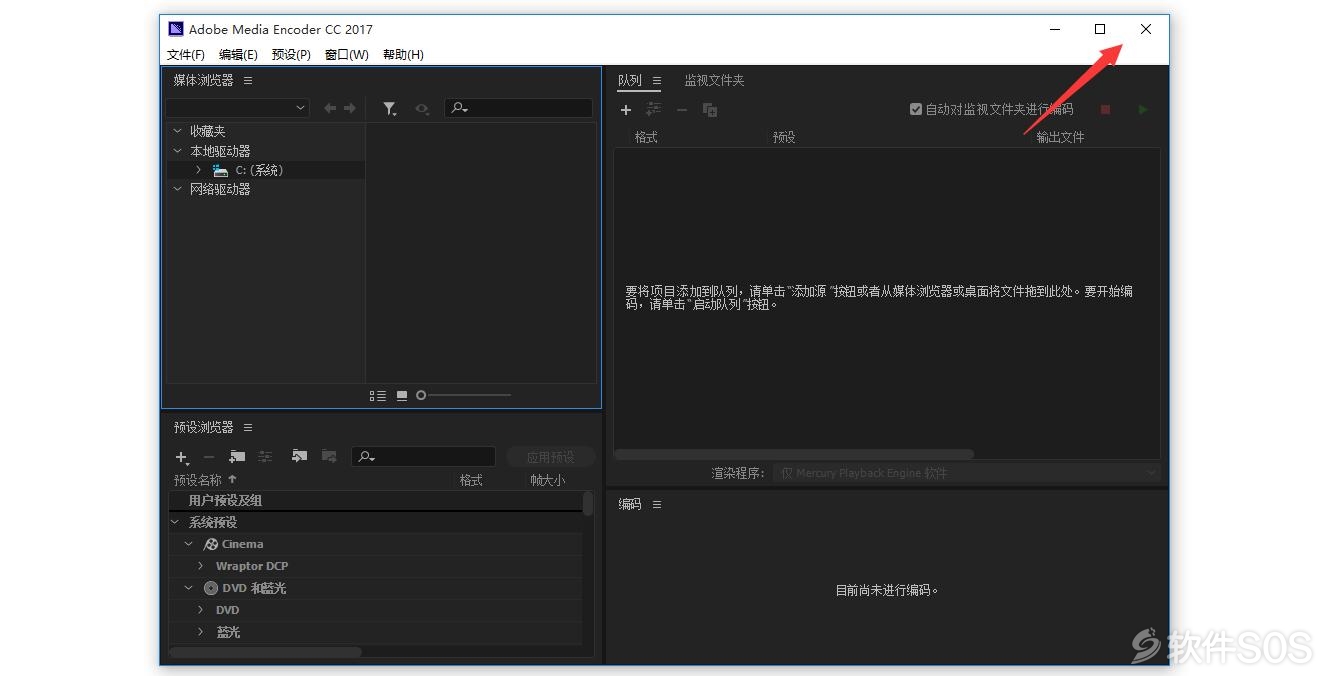Switch media browser to thumbnail view
Viewport: 1331px width, 676px height.
click(x=402, y=396)
